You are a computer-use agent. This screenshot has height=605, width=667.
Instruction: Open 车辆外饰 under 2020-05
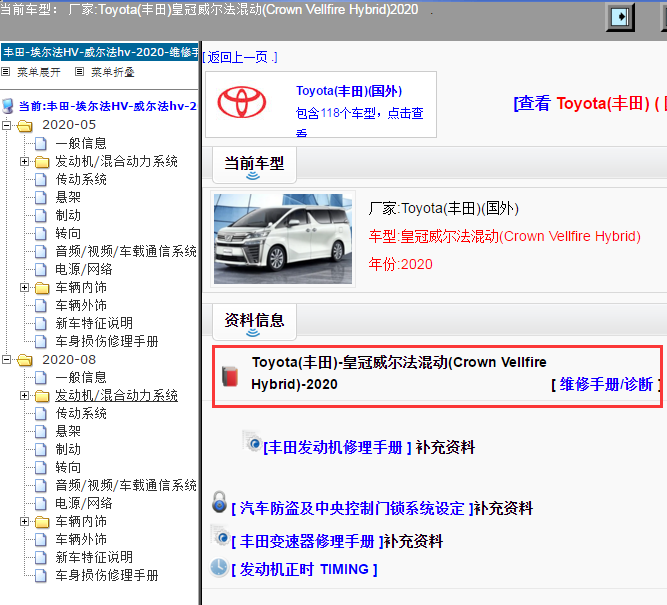81,305
